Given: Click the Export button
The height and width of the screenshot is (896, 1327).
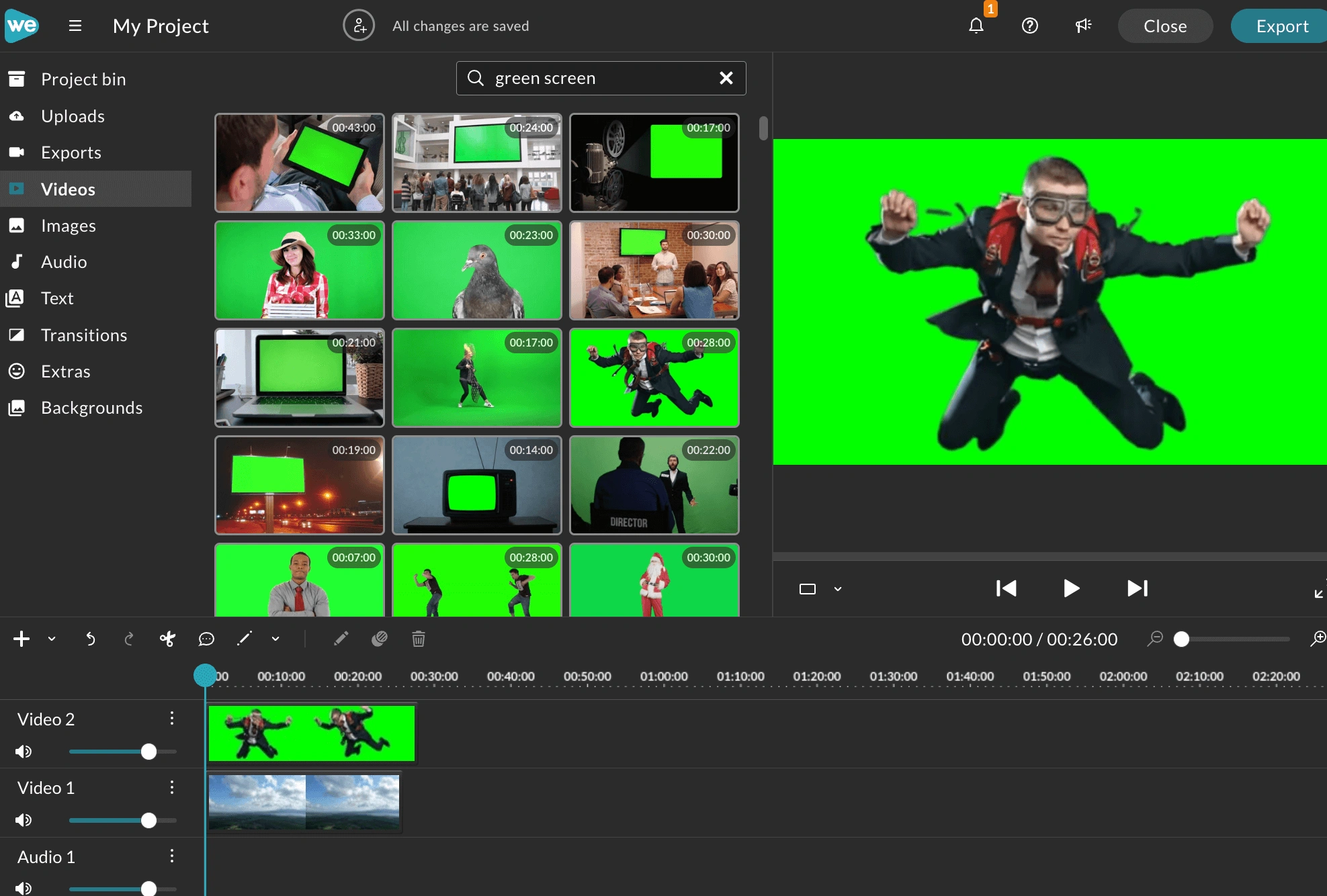Looking at the screenshot, I should tap(1281, 26).
